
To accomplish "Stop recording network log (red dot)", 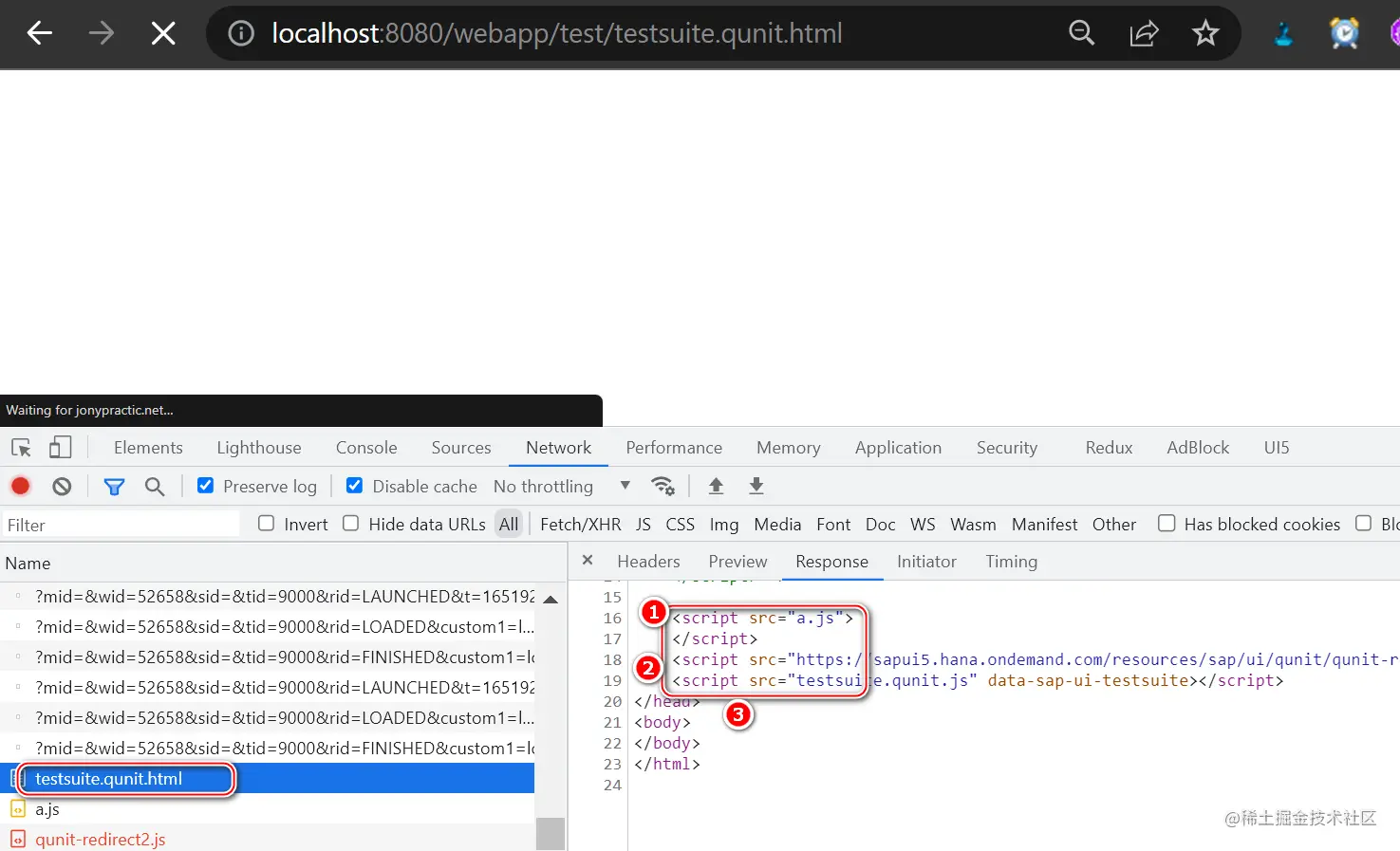I will click(x=20, y=486).
